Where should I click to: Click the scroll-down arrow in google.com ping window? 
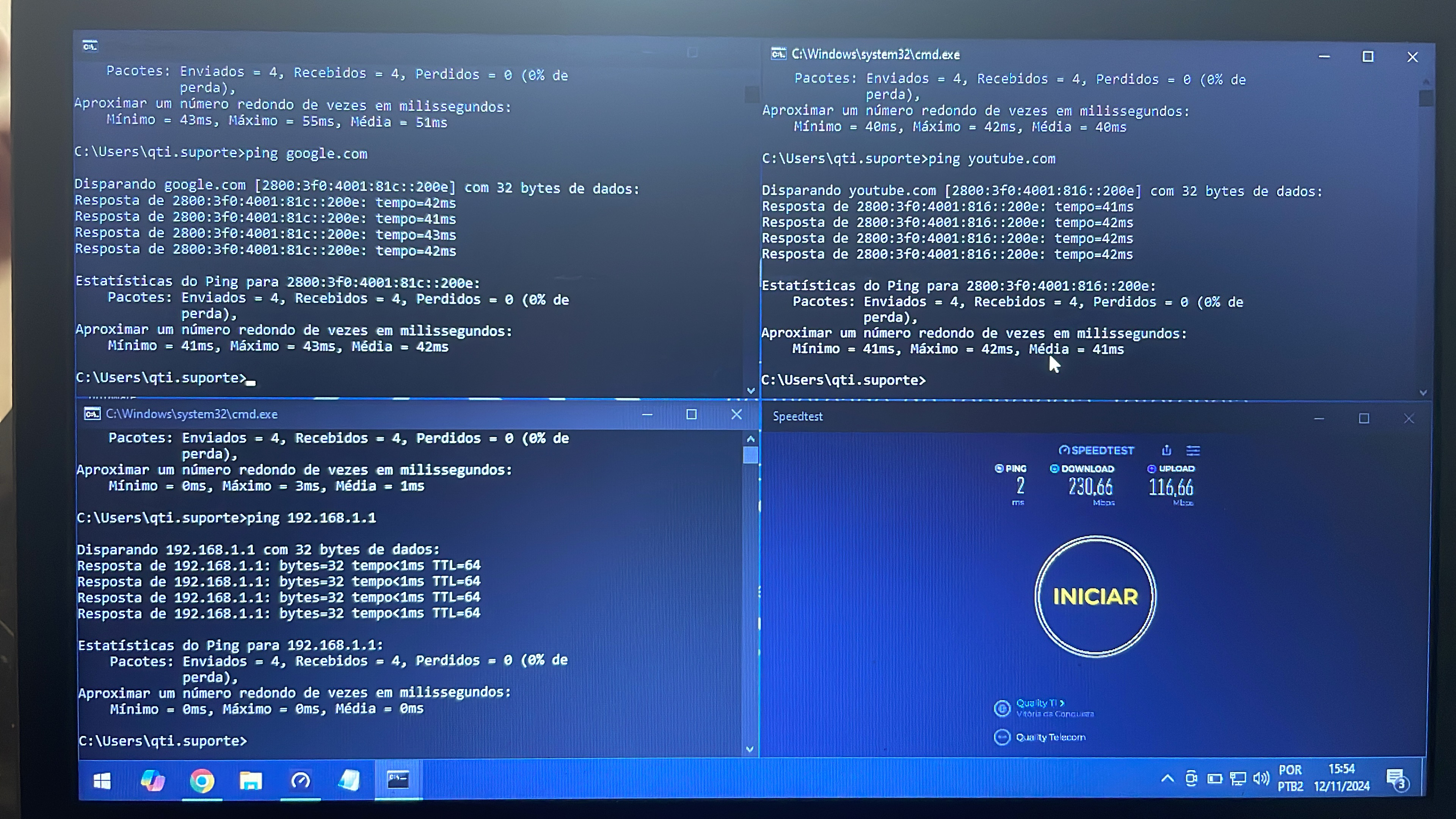[751, 390]
